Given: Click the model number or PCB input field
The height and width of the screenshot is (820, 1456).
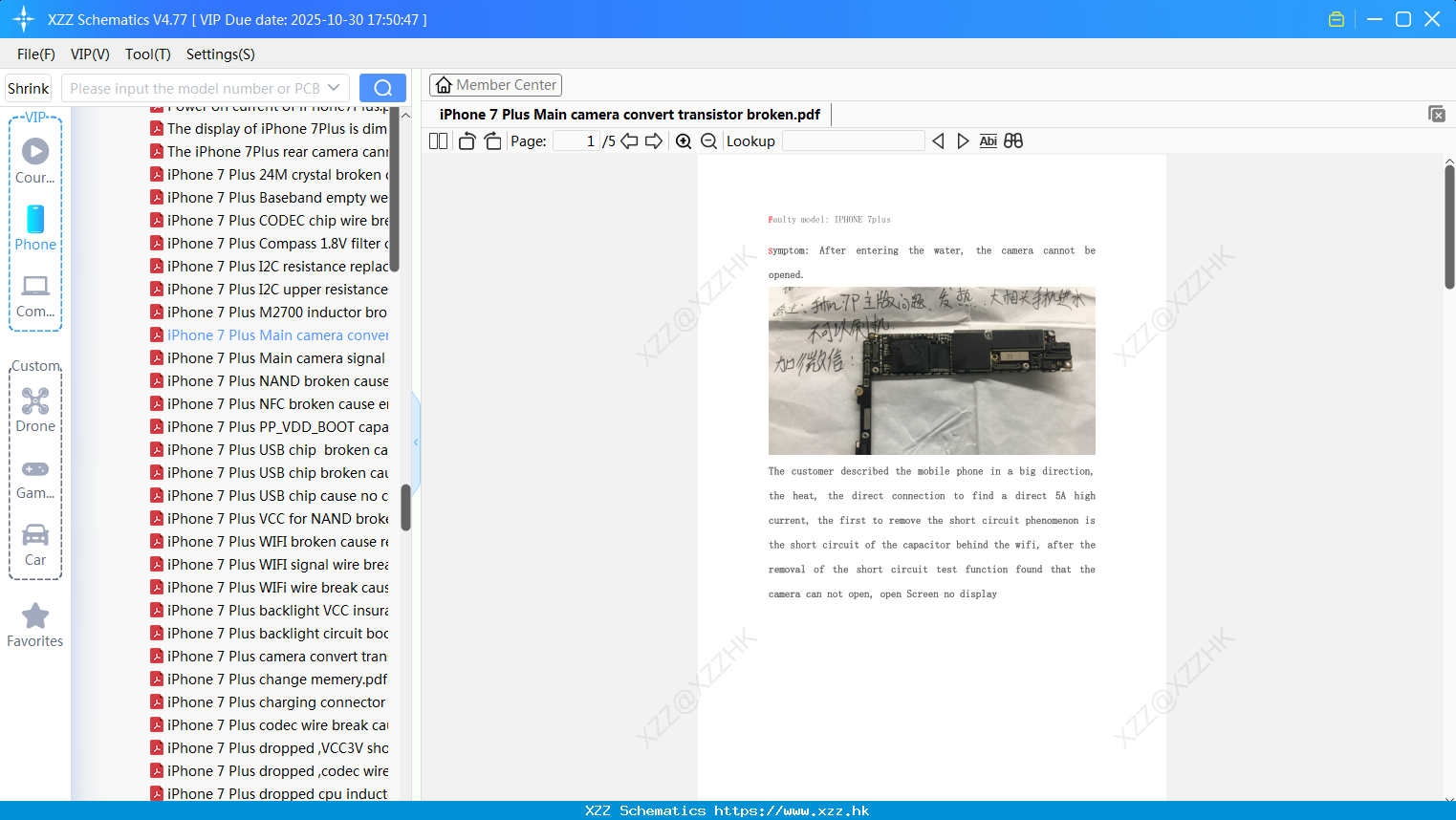Looking at the screenshot, I should [196, 88].
